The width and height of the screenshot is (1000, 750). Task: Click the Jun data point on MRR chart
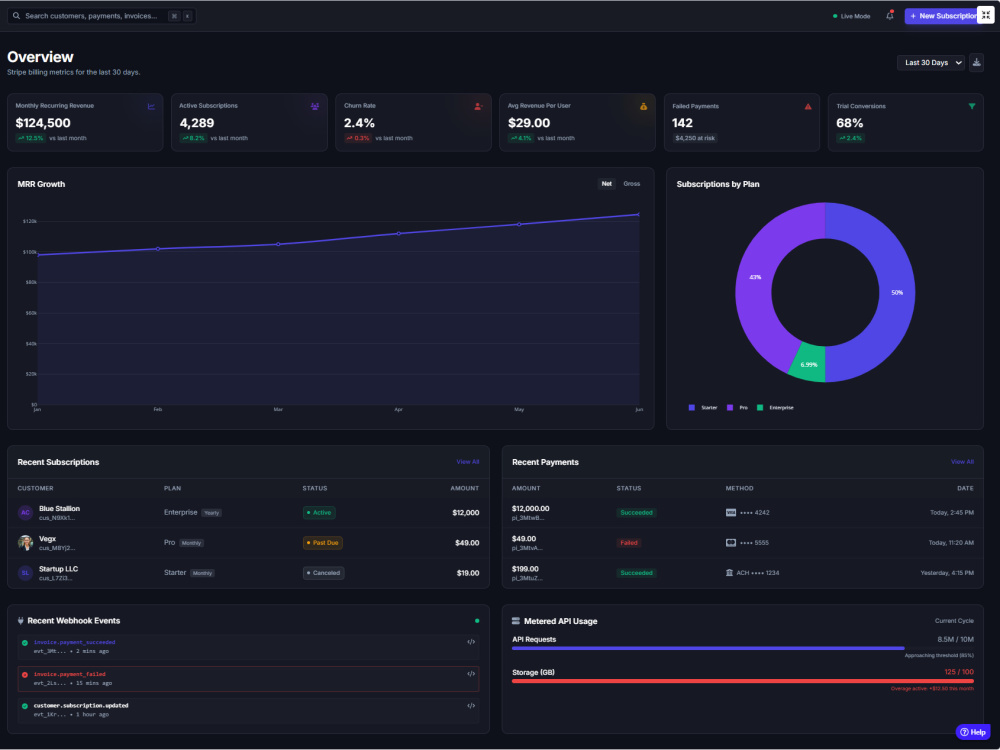coord(638,214)
